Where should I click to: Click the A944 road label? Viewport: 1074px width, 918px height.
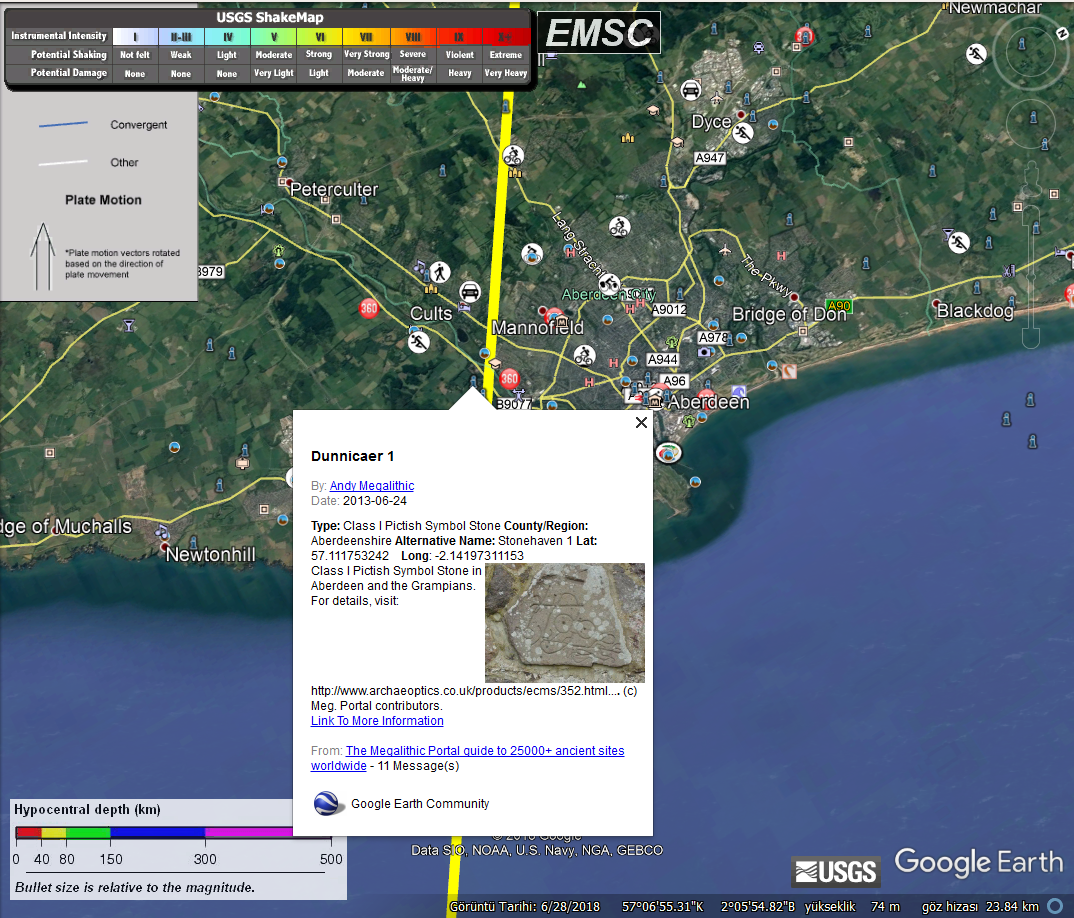pyautogui.click(x=662, y=360)
